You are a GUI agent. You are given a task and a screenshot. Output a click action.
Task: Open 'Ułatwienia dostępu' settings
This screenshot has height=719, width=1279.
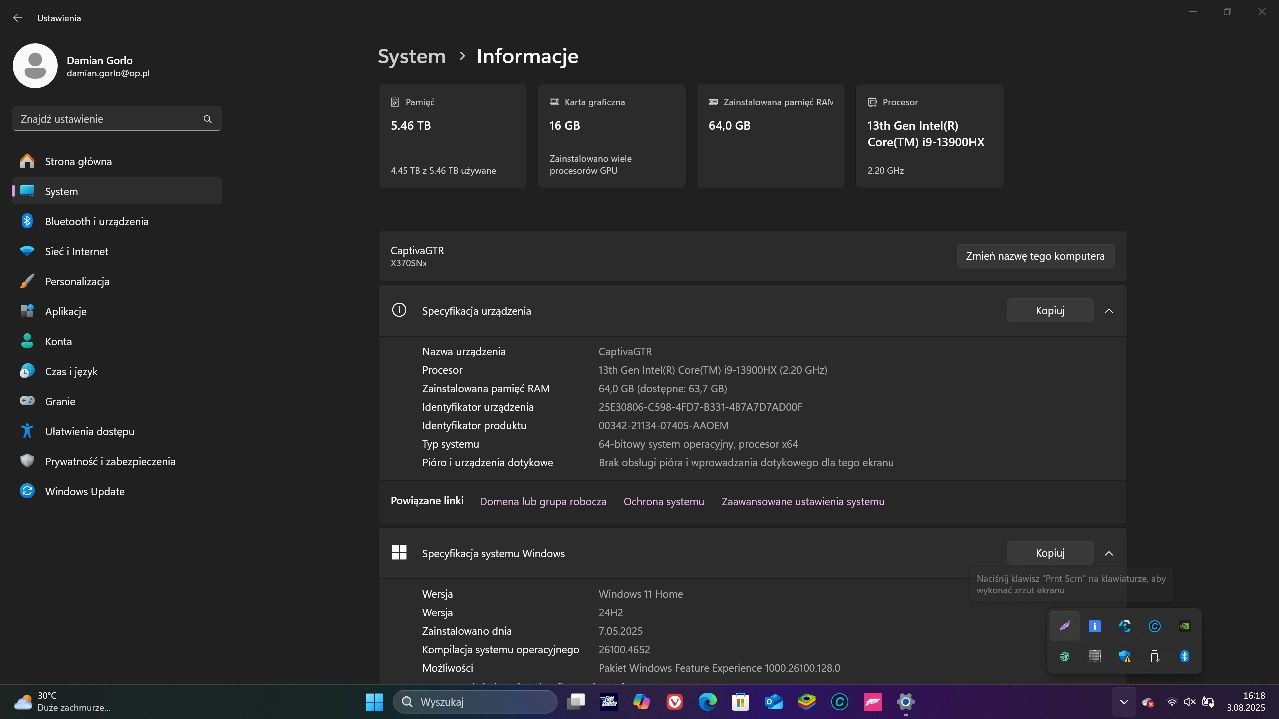click(117, 431)
